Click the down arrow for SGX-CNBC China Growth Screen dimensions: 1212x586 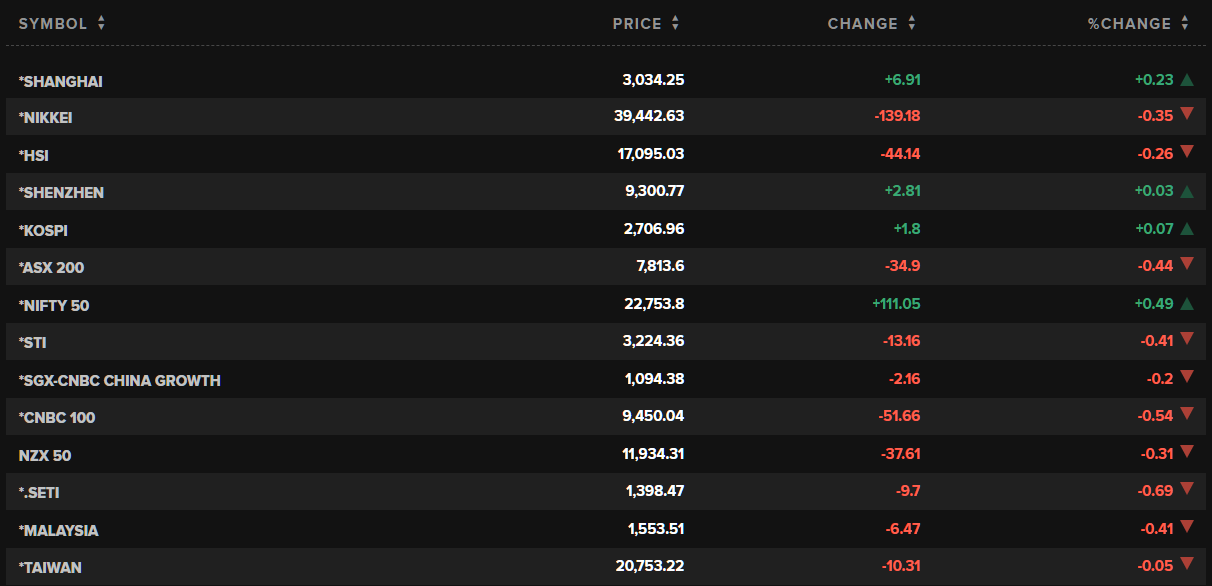tap(1187, 377)
